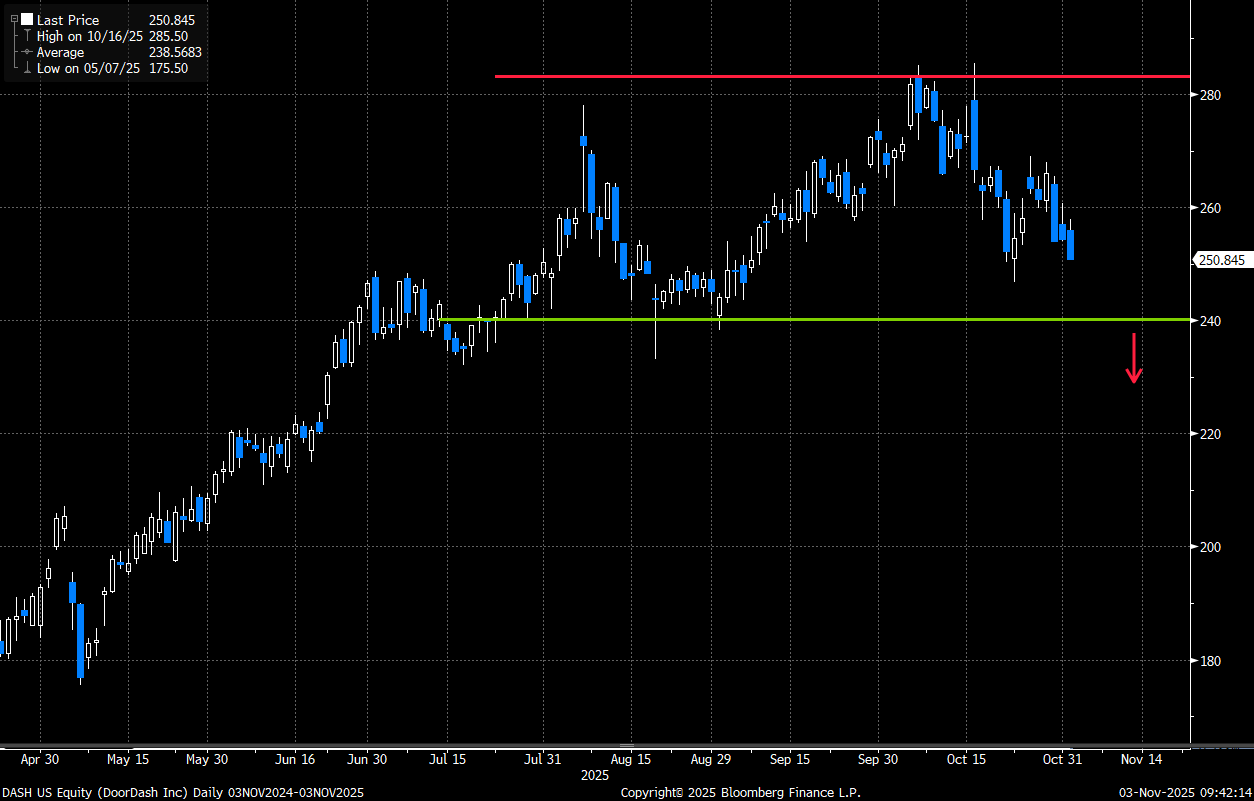Click the "Oct 31" date axis label
Image resolution: width=1254 pixels, height=801 pixels.
(x=1062, y=759)
